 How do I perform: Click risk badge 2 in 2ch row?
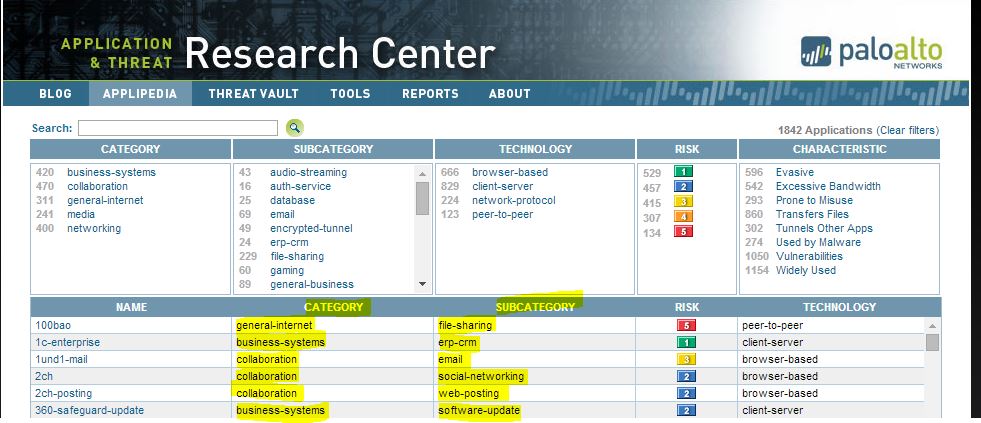click(x=686, y=376)
